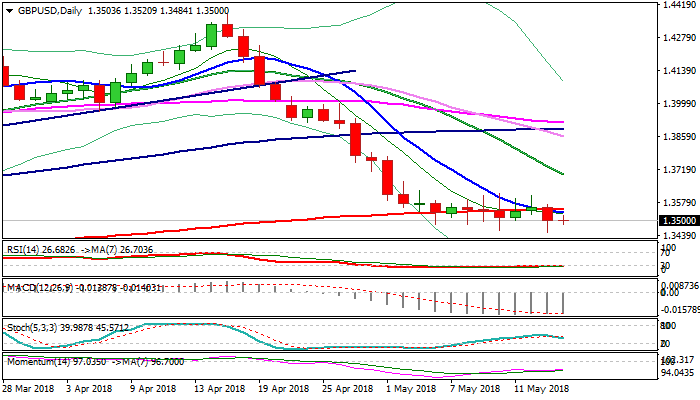Screen dimensions: 700x400
Task: Click the 1.37190 level on price scale
Action: tap(678, 170)
